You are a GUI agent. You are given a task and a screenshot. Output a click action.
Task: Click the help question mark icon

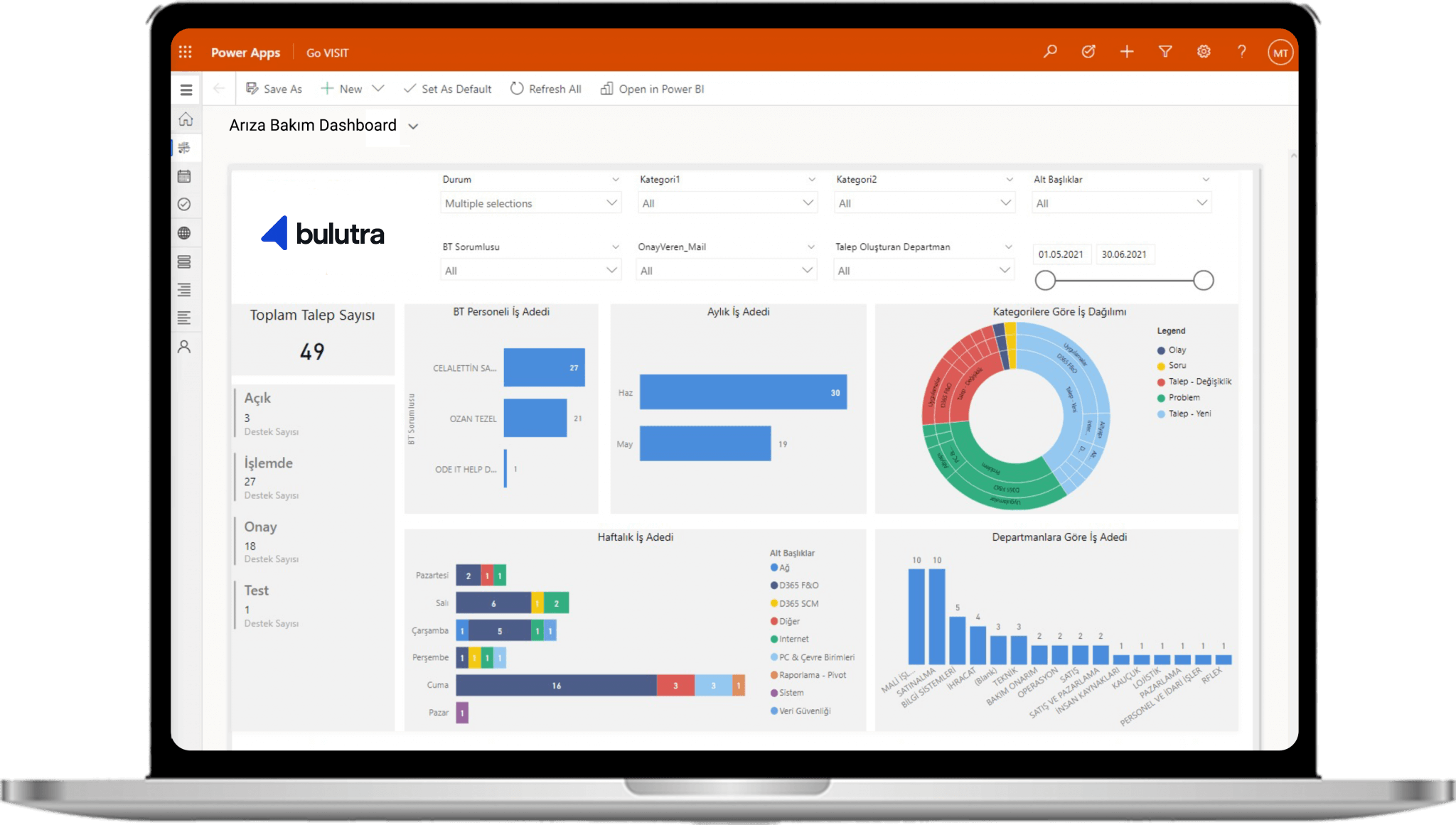pyautogui.click(x=1241, y=51)
